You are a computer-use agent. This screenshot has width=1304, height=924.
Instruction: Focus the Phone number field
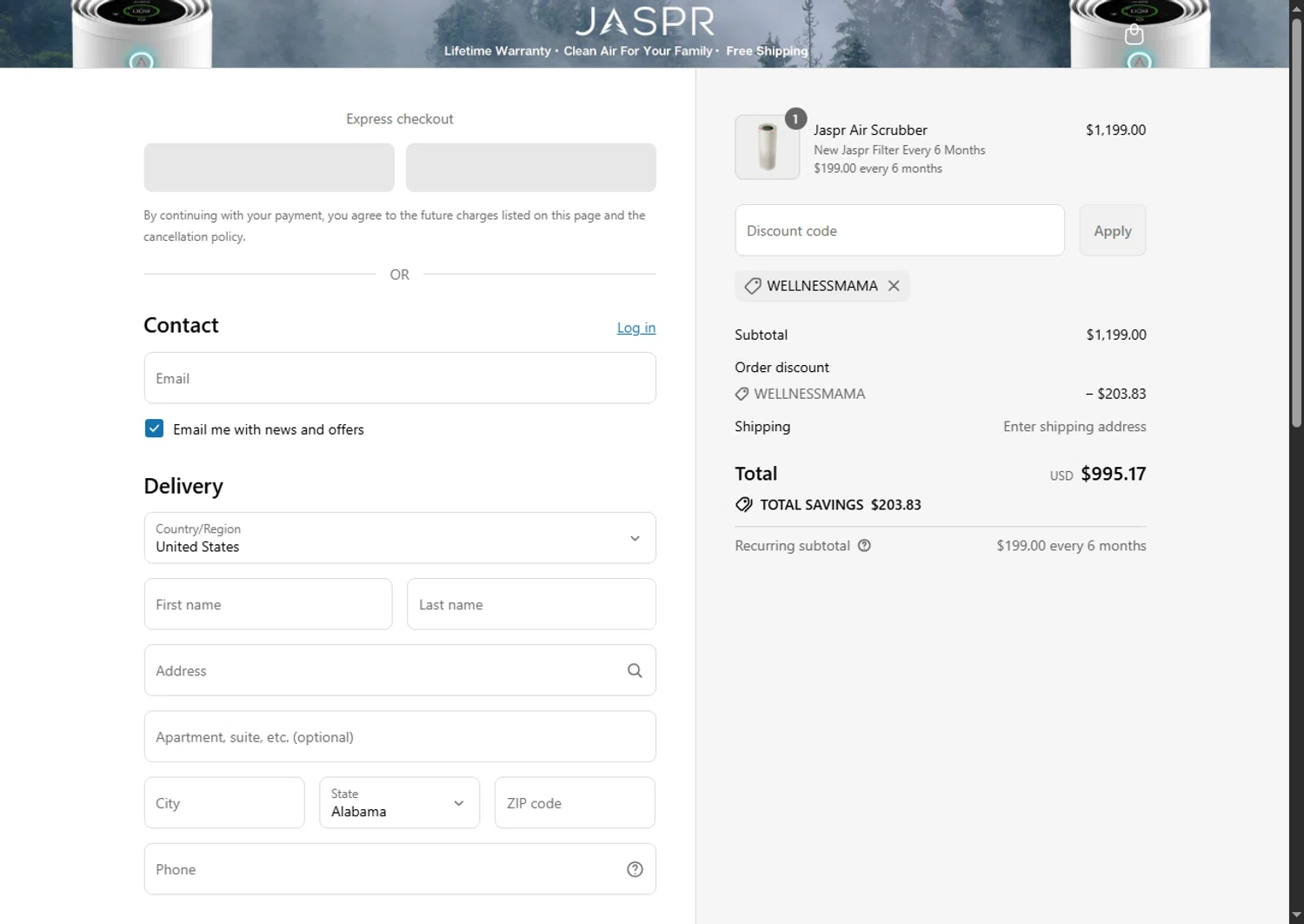click(400, 869)
